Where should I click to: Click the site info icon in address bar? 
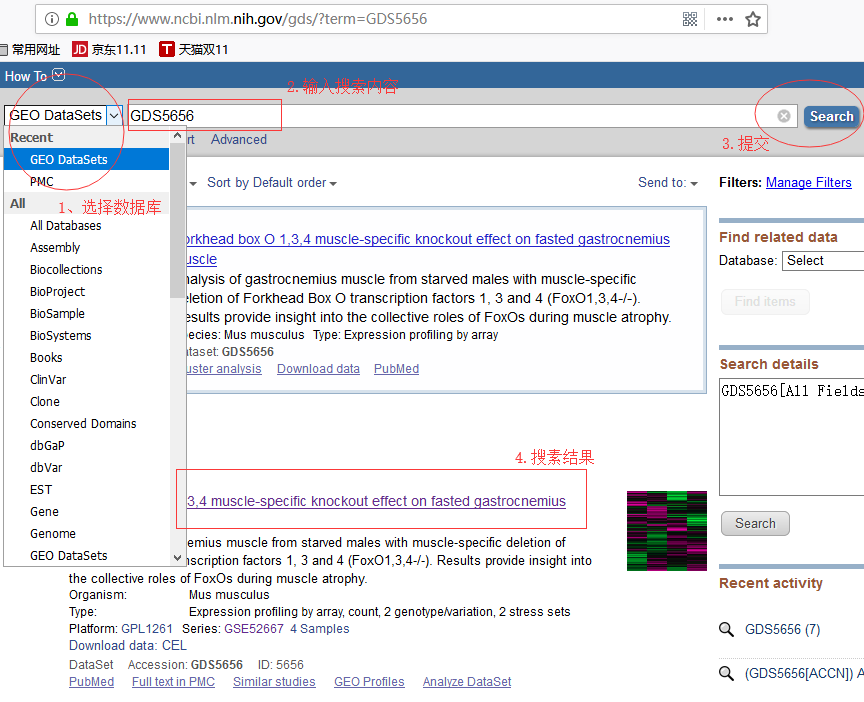point(52,19)
